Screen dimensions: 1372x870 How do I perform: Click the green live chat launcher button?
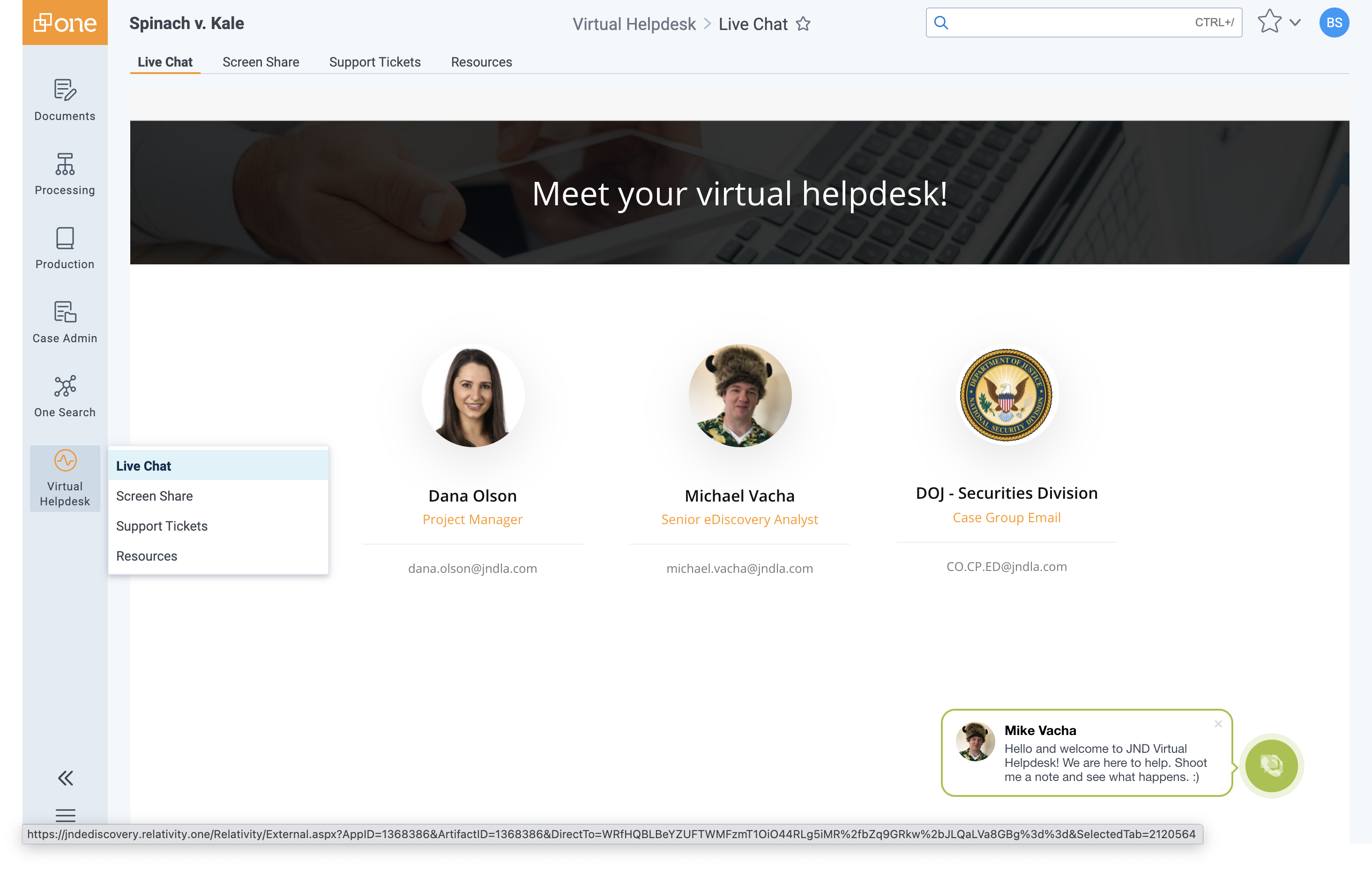(1271, 765)
